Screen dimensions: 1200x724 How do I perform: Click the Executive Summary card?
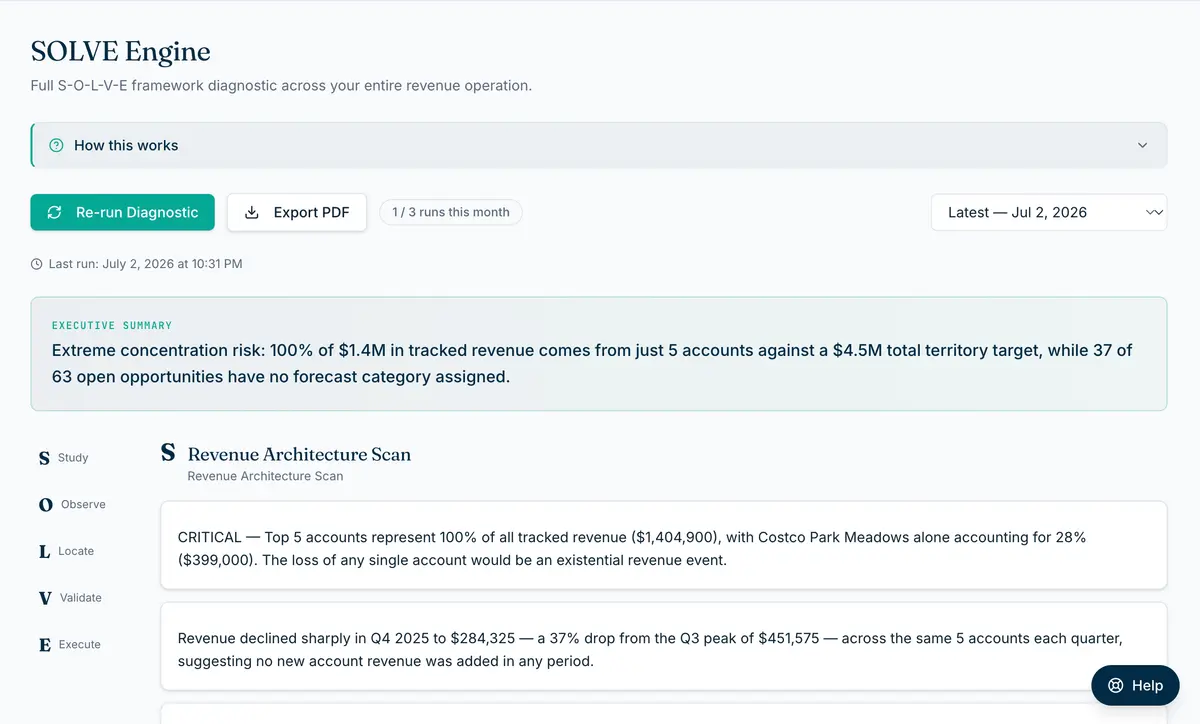[x=599, y=354]
